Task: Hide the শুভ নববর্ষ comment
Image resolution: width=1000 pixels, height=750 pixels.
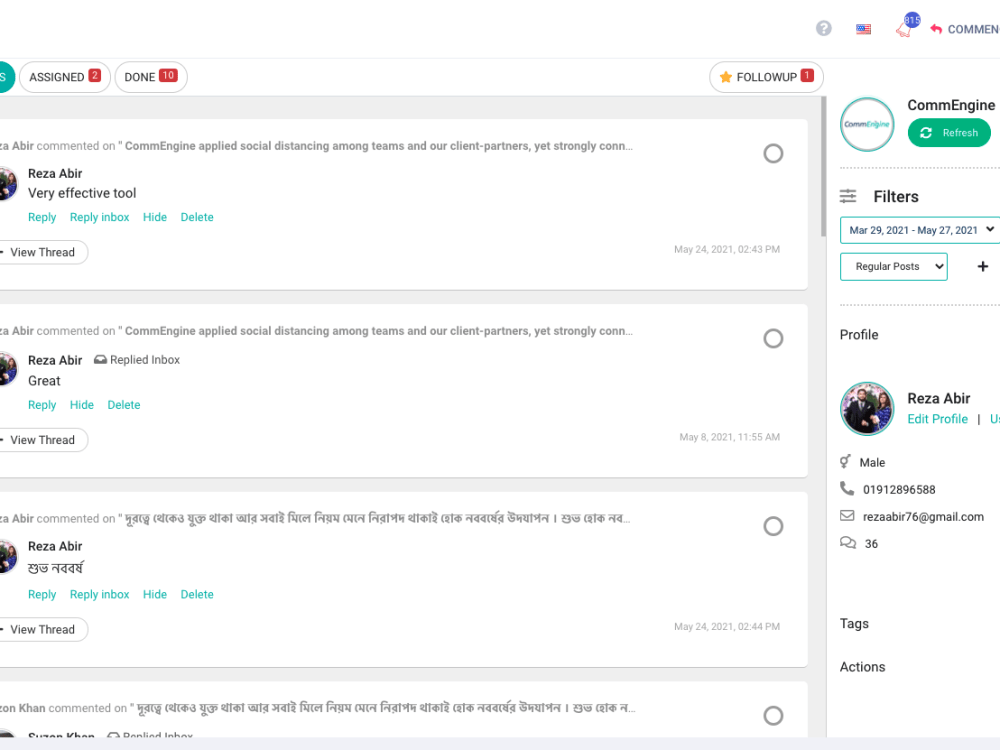Action: coord(155,594)
